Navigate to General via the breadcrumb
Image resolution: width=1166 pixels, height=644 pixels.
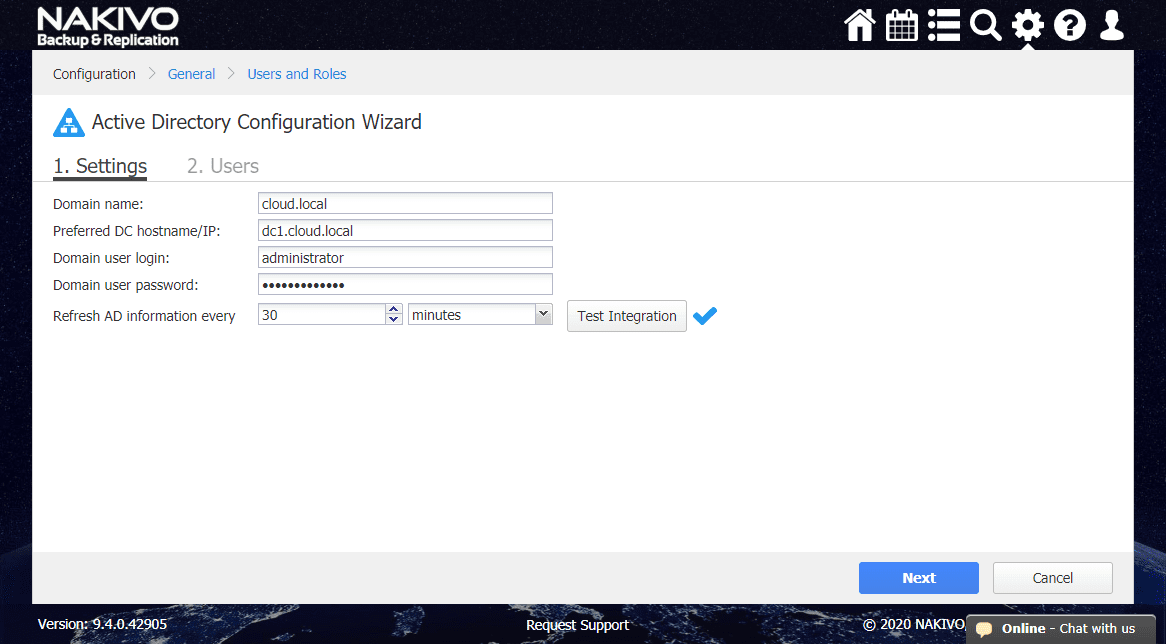[x=191, y=73]
